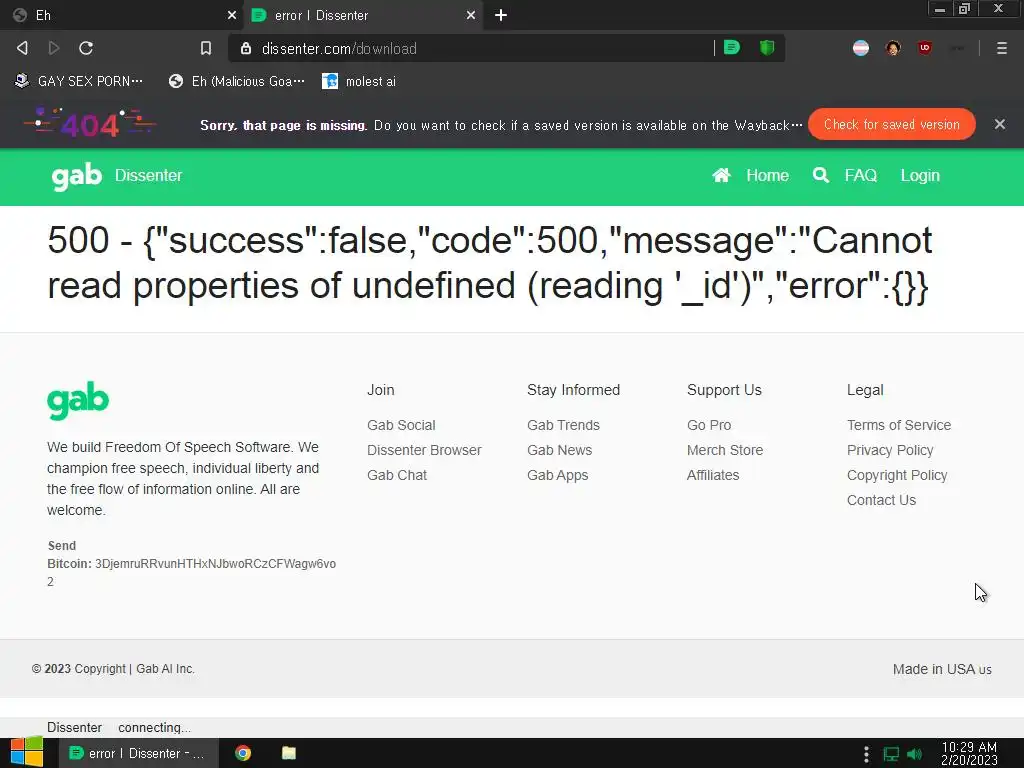Viewport: 1024px width, 768px height.
Task: Open Dissenter Browser link
Action: pos(424,450)
